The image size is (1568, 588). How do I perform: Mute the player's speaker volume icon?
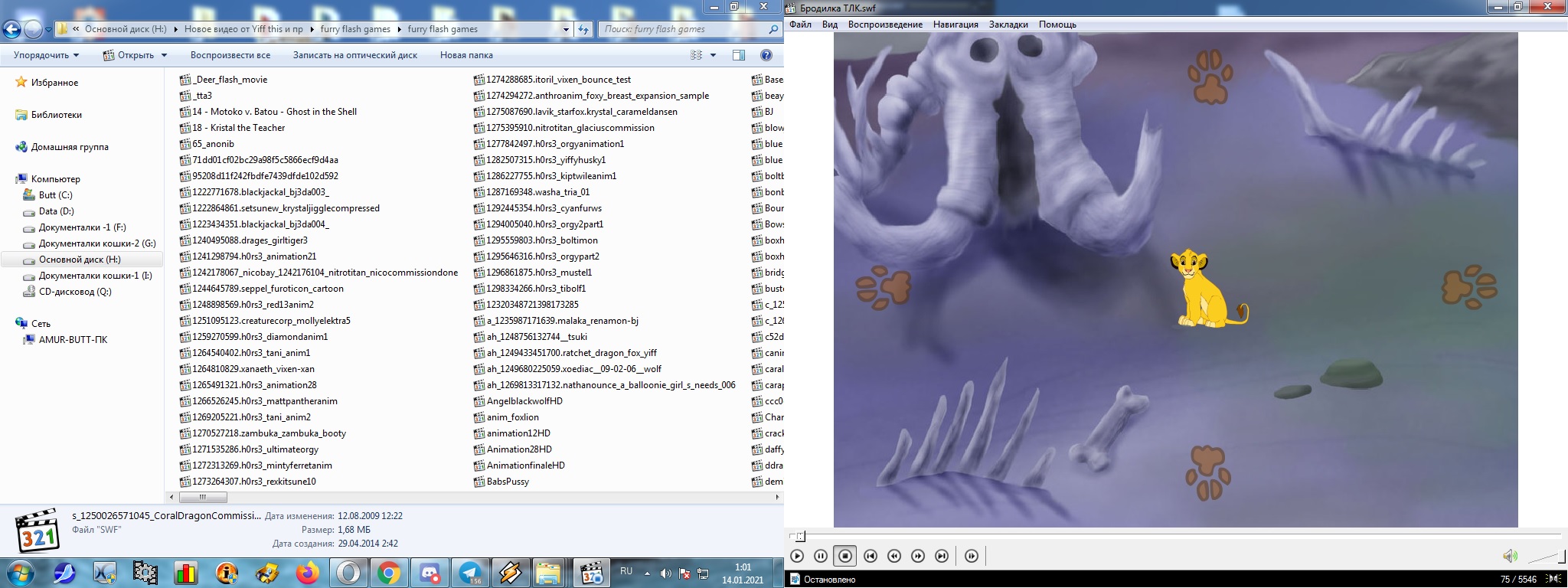(1509, 556)
